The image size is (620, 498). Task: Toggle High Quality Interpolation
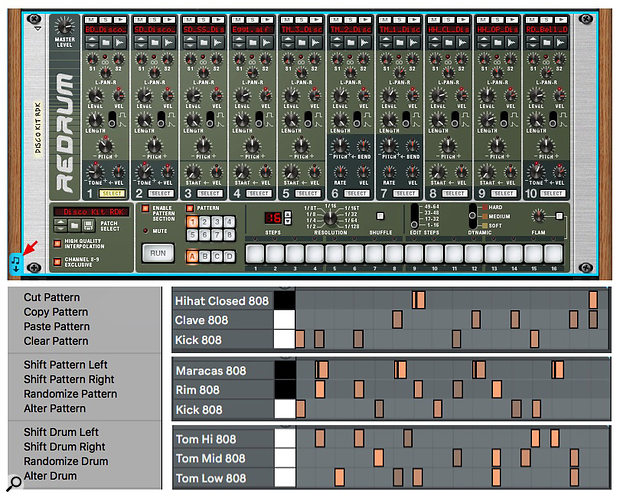58,243
